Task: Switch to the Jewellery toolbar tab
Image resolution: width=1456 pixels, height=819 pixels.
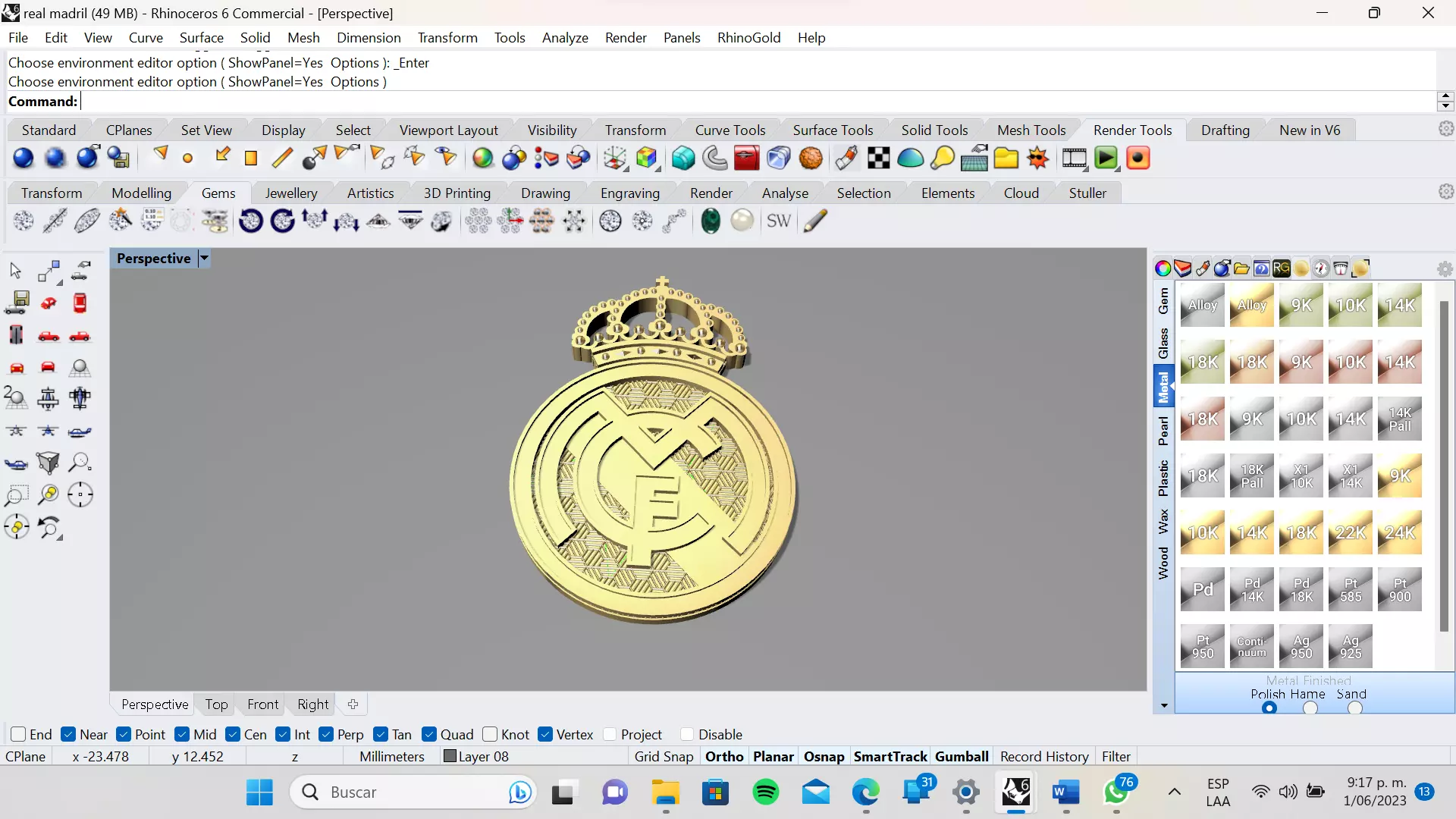Action: [290, 193]
